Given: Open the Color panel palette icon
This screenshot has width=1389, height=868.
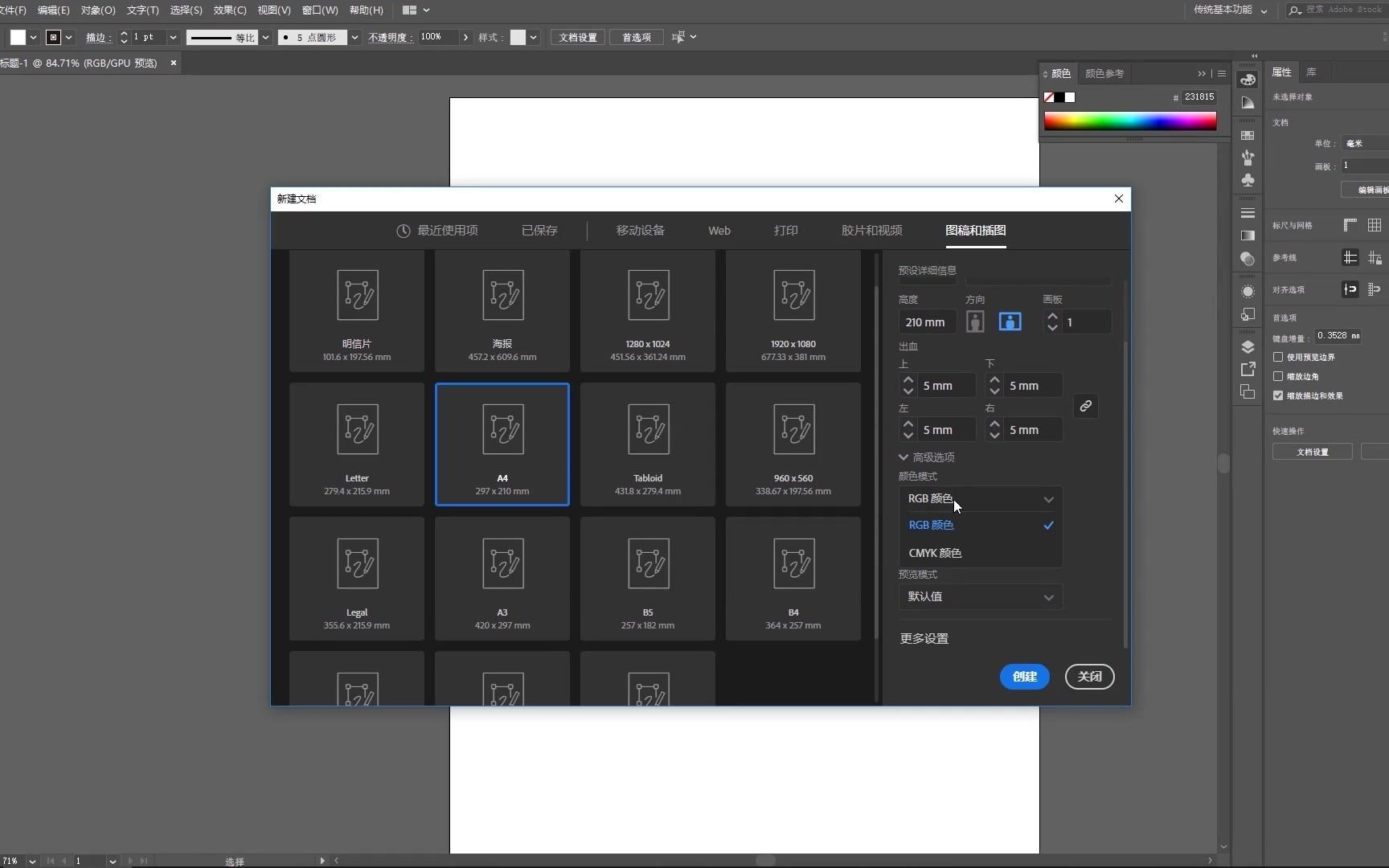Looking at the screenshot, I should pos(1248,80).
